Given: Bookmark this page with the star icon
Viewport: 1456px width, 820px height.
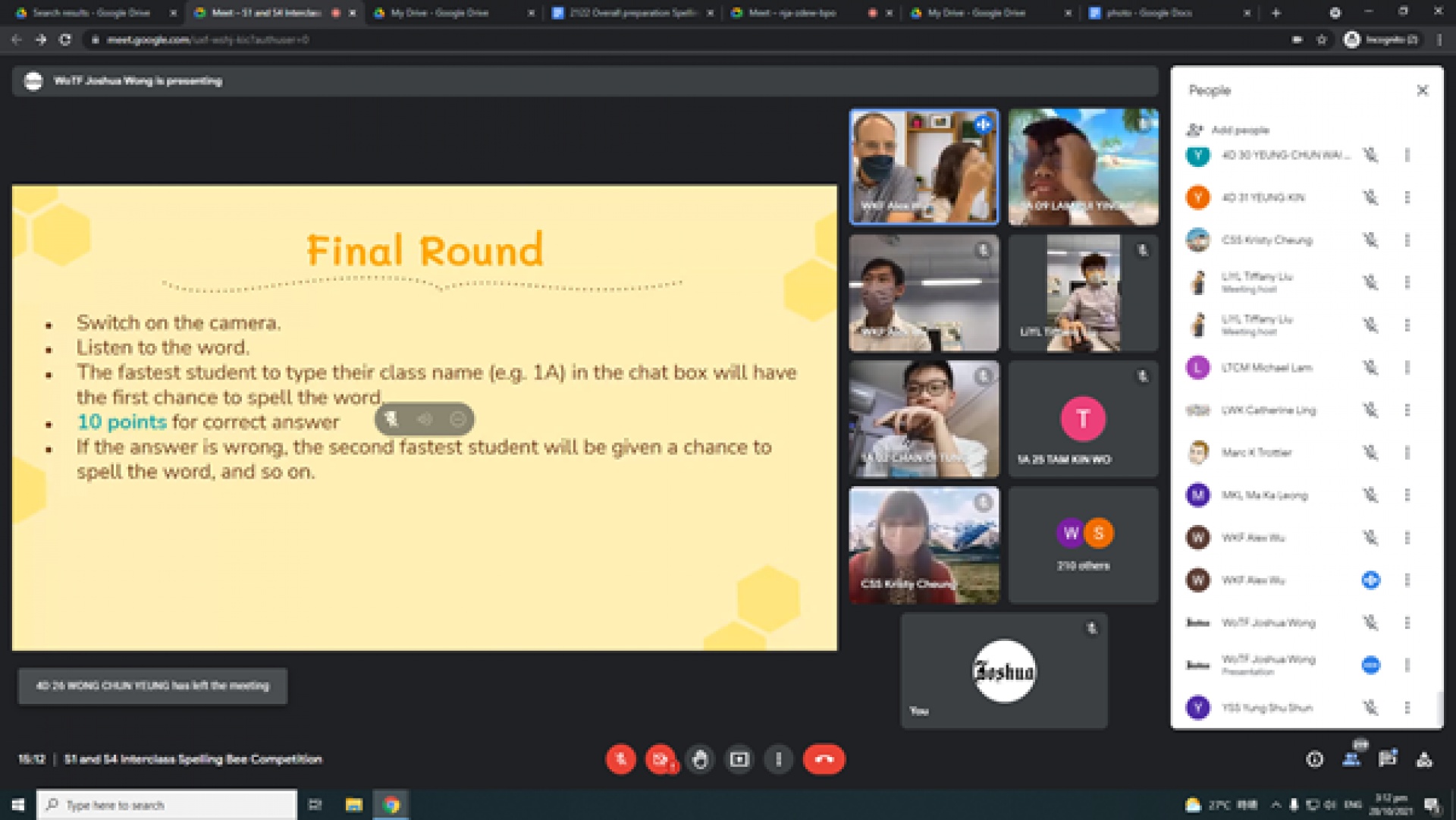Looking at the screenshot, I should [1322, 39].
